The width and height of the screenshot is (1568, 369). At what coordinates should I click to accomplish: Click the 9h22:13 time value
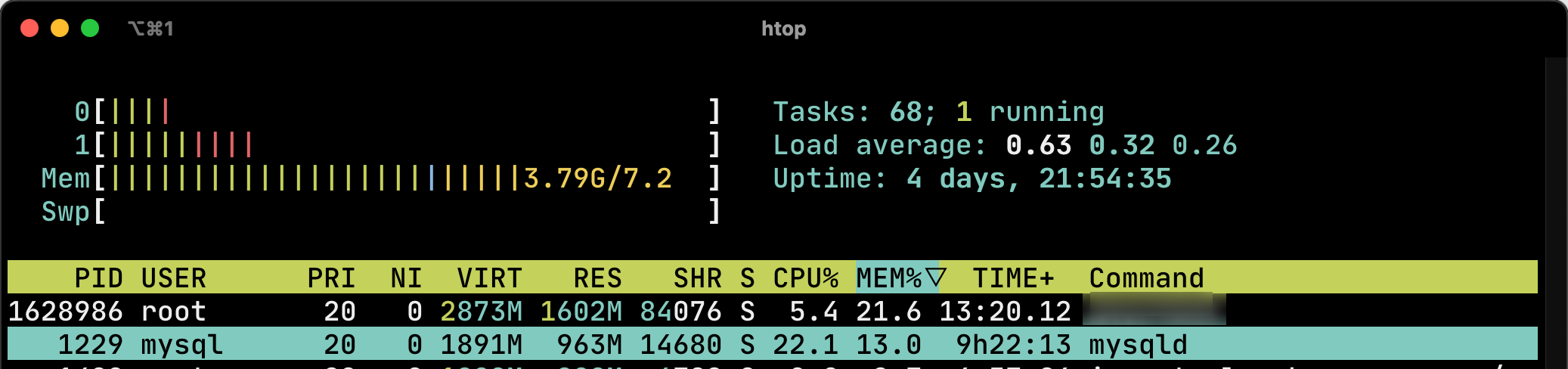[1013, 344]
